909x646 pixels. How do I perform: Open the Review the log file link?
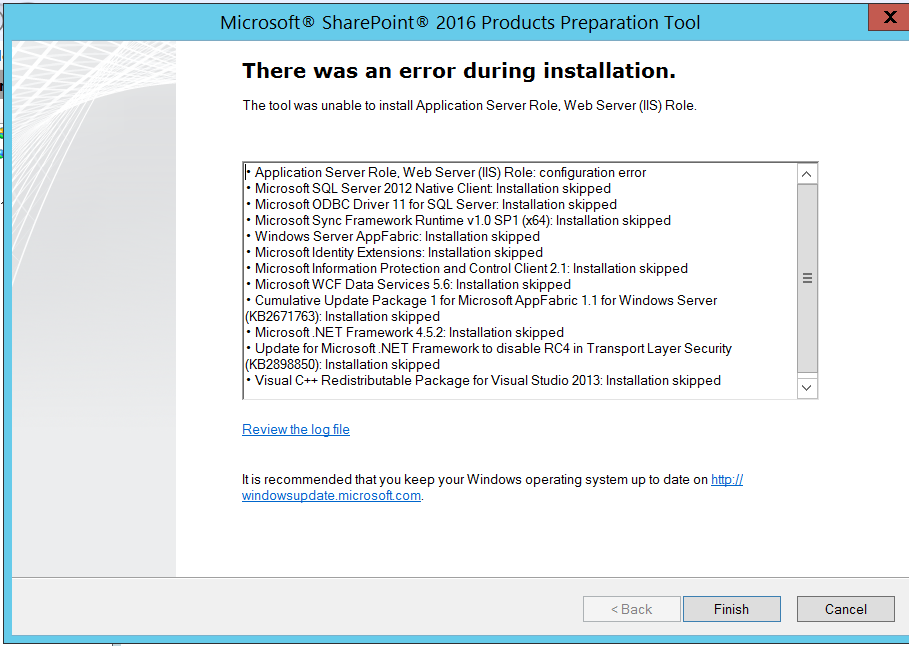click(x=296, y=429)
